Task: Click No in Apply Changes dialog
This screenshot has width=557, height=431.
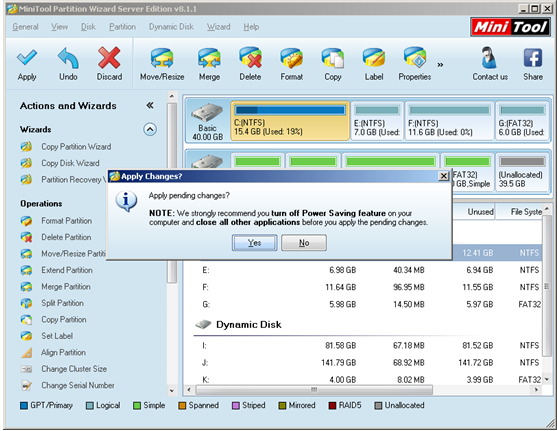Action: (x=304, y=243)
